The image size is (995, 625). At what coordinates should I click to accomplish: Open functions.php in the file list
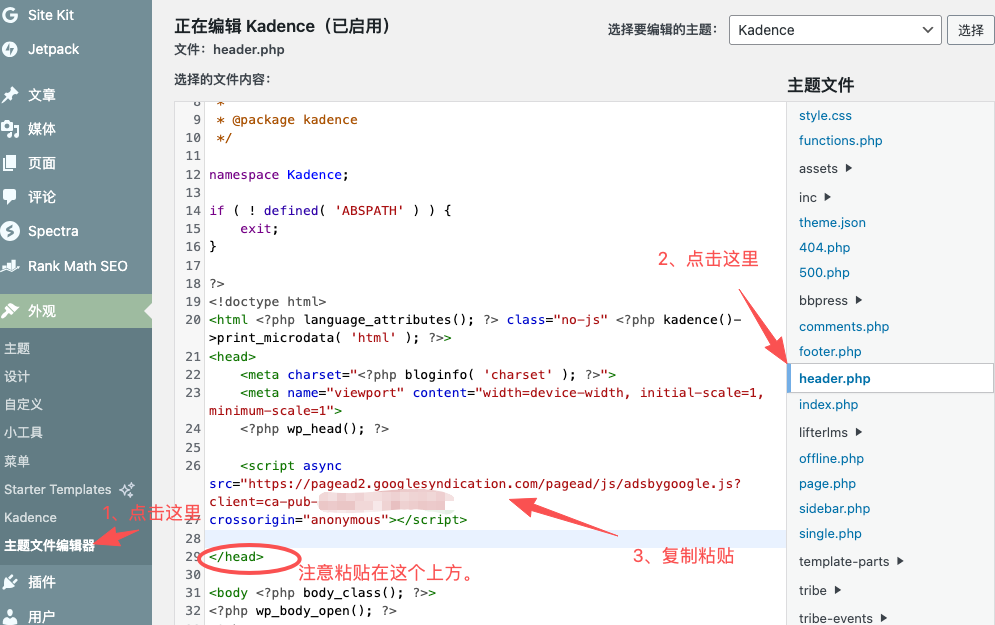pos(840,141)
